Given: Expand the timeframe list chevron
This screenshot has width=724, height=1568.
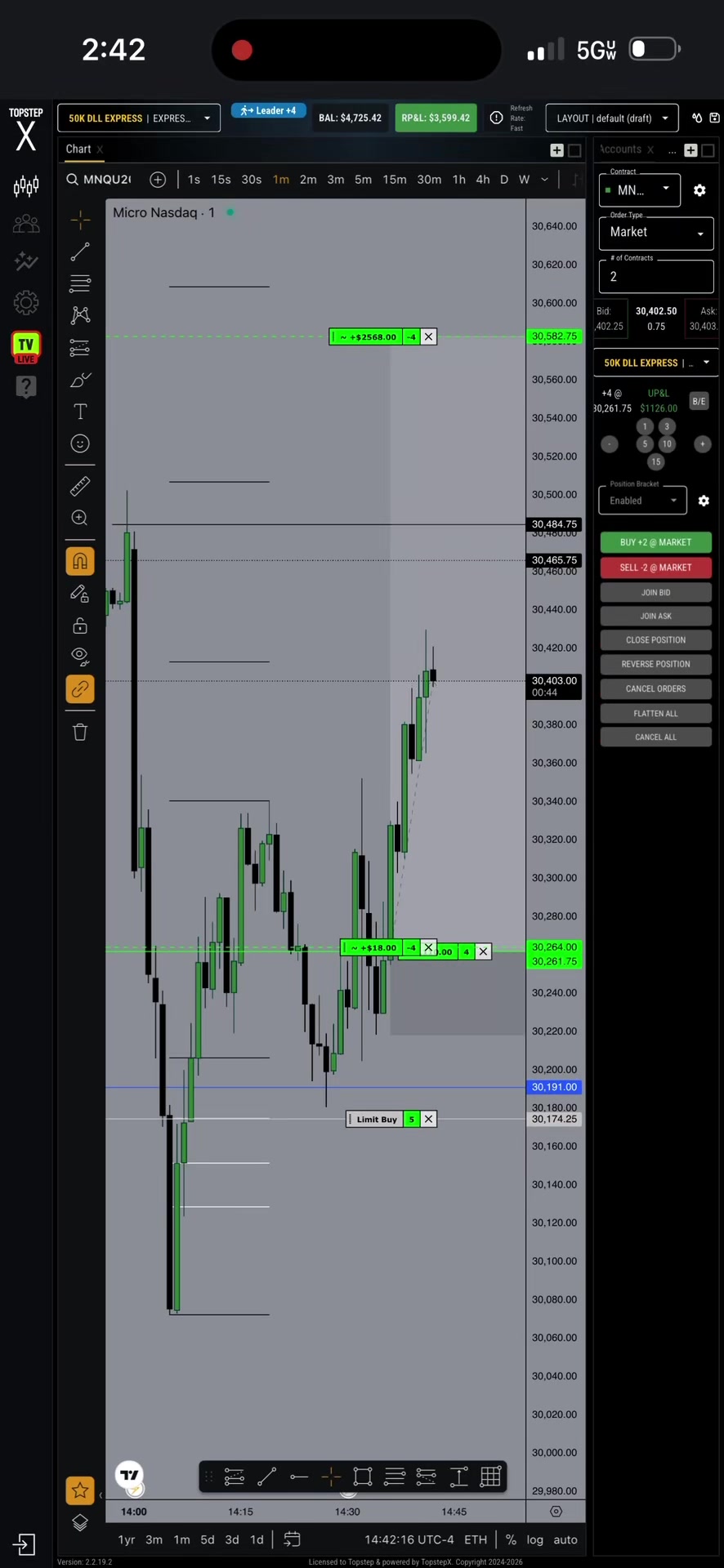Looking at the screenshot, I should pos(544,180).
